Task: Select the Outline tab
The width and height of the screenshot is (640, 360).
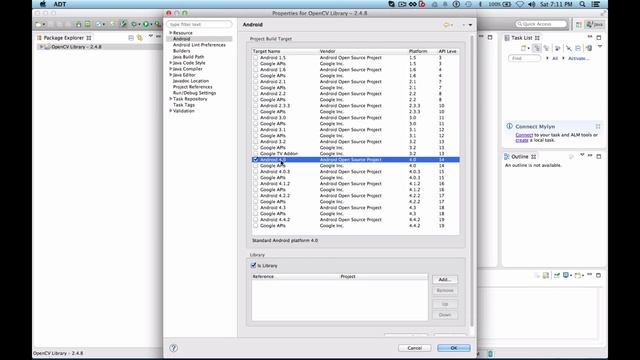Action: pyautogui.click(x=520, y=157)
